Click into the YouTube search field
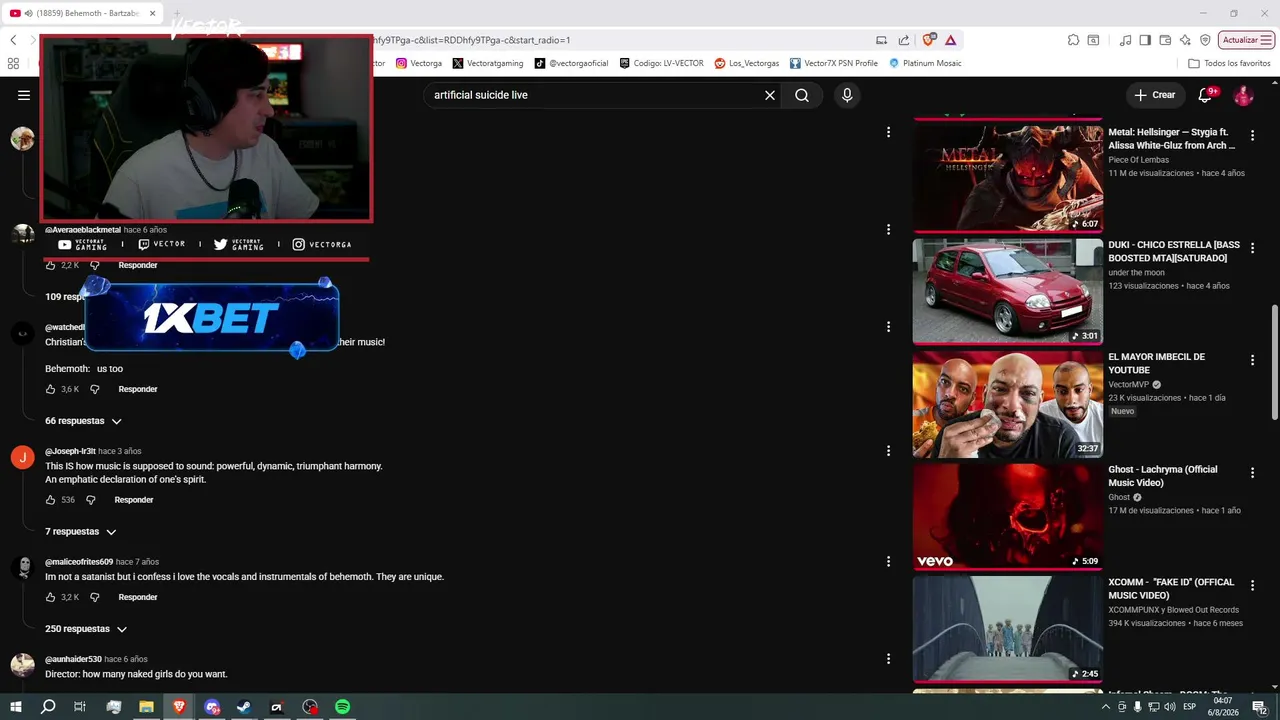Image resolution: width=1280 pixels, height=720 pixels. (595, 95)
